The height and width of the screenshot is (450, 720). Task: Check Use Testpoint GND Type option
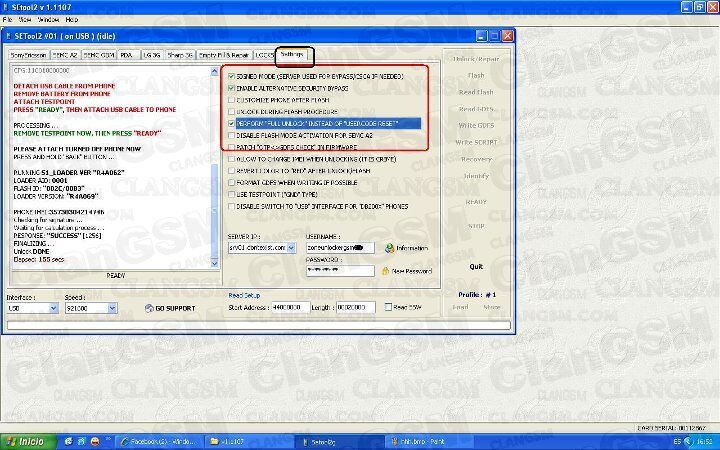point(231,195)
